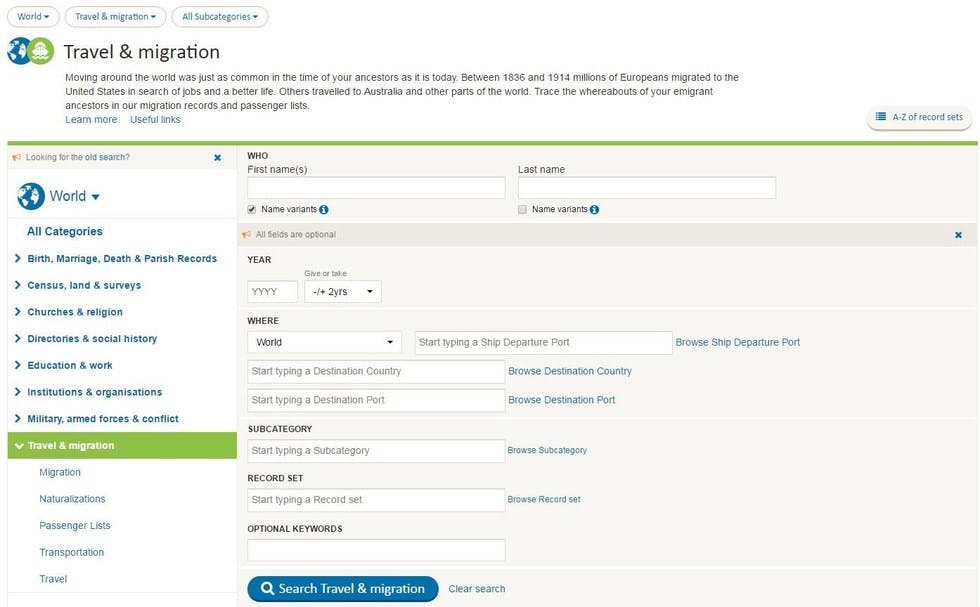Click the flag icon beside Looking for the old search
Screen dimensions: 980x607
pos(14,157)
